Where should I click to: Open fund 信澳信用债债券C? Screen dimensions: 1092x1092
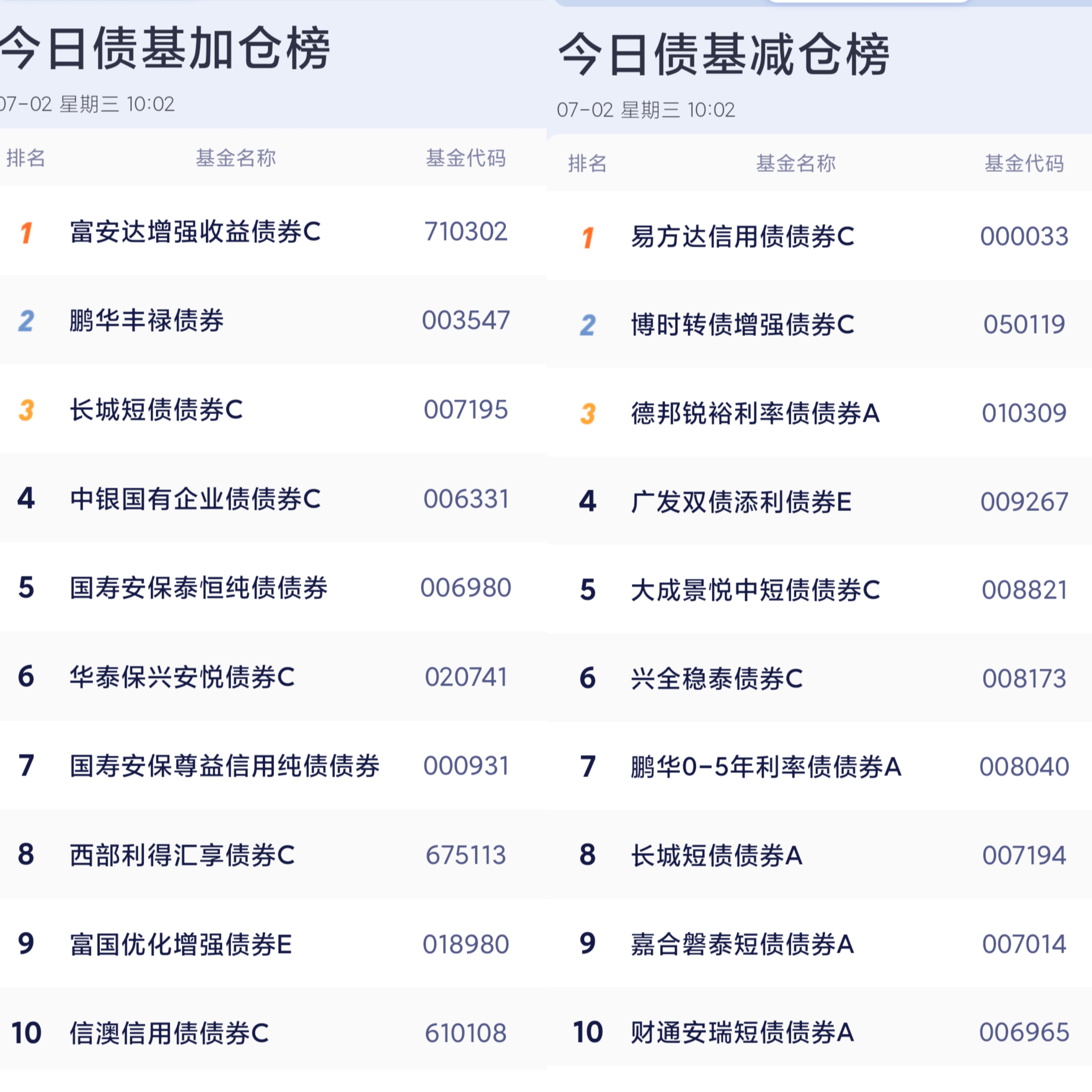coord(169,1033)
